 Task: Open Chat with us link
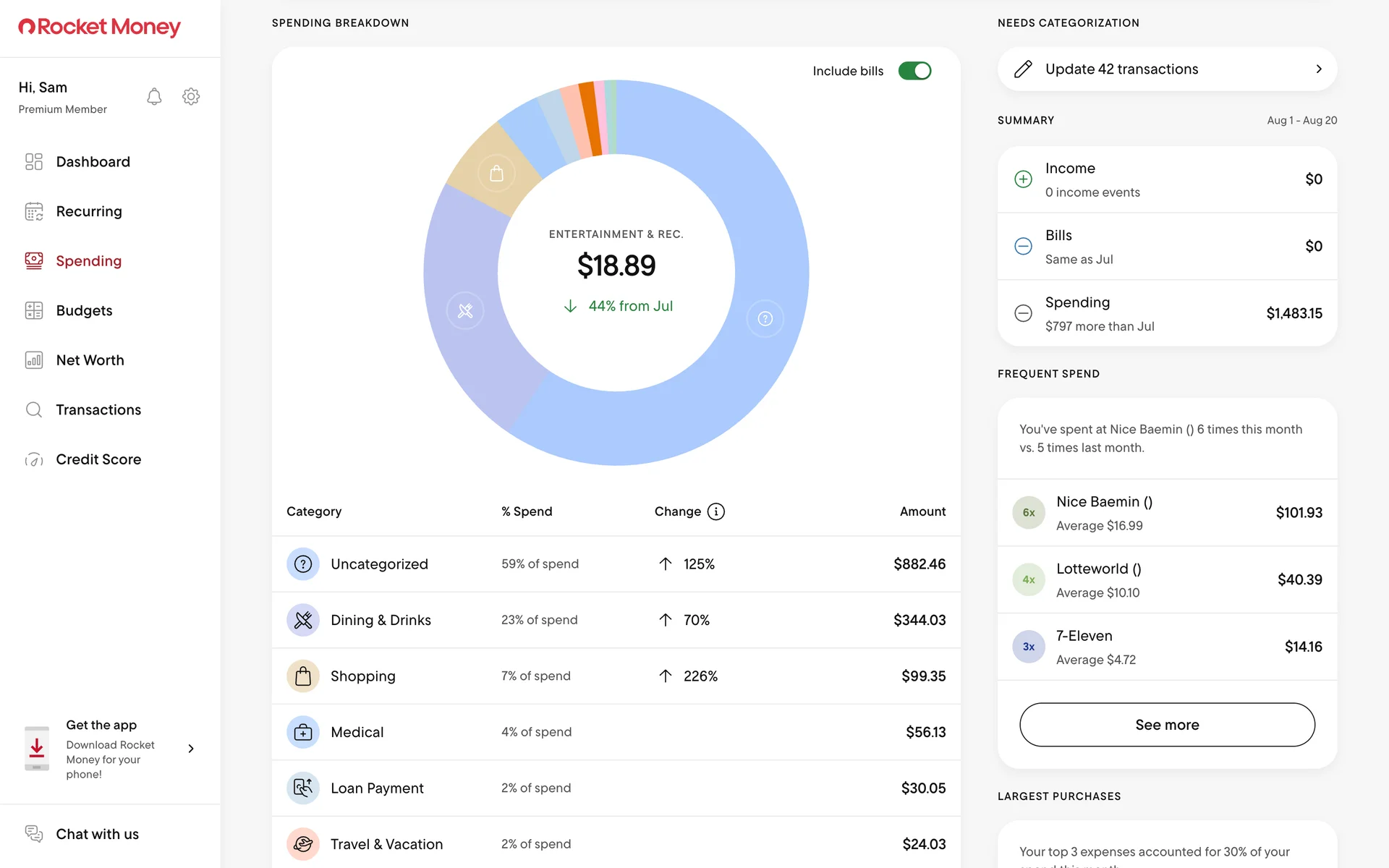(97, 834)
